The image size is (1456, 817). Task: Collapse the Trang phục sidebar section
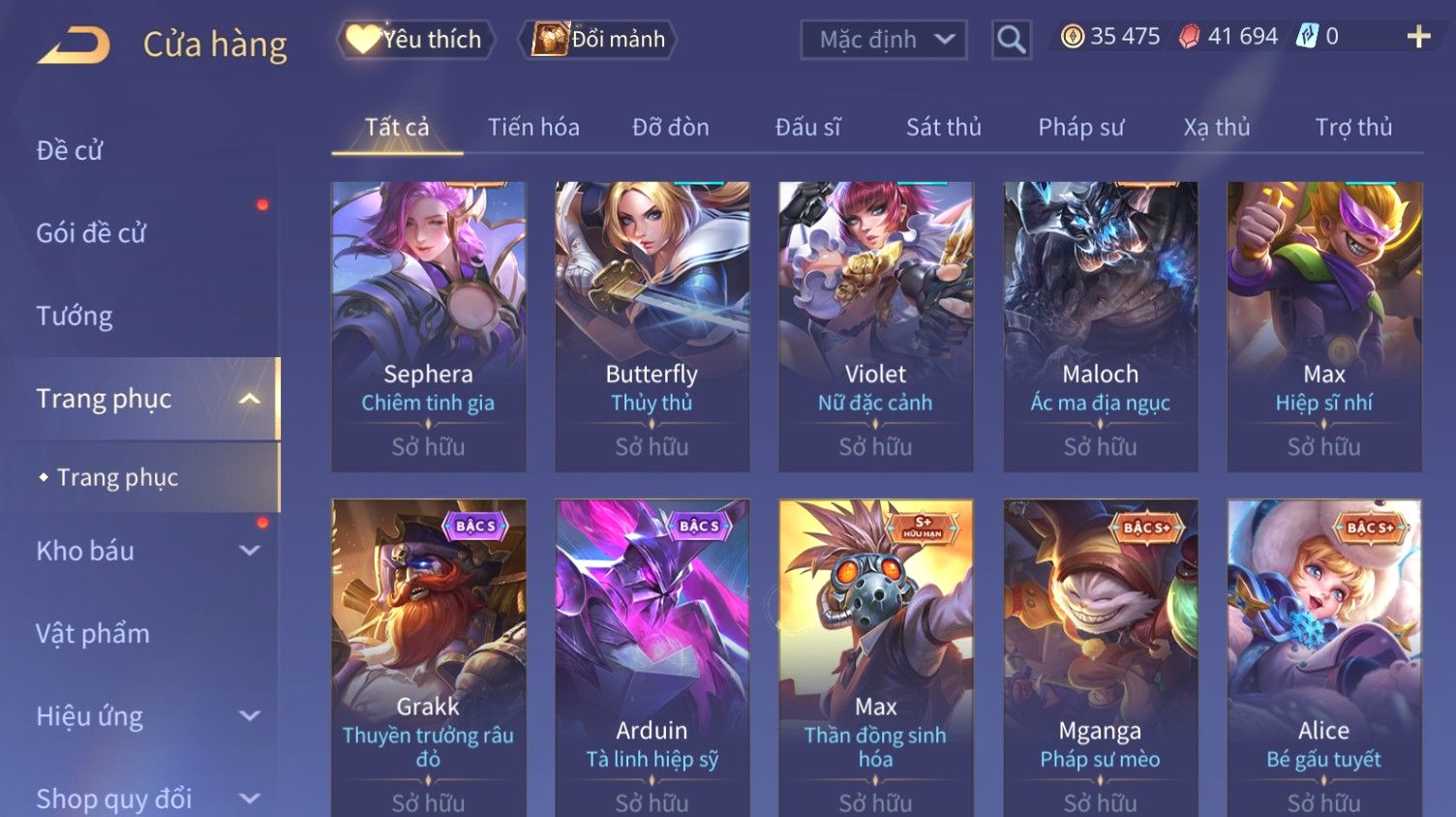250,399
